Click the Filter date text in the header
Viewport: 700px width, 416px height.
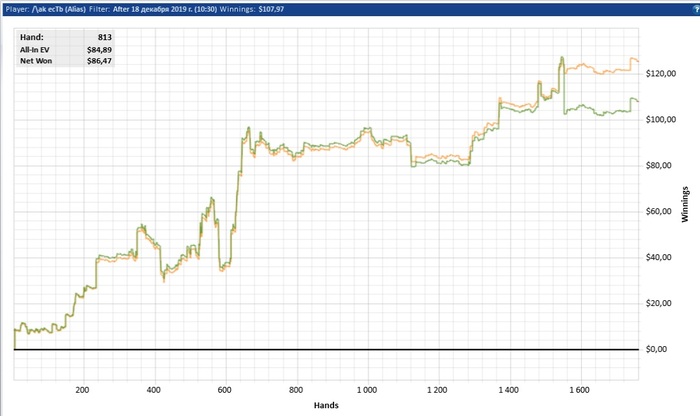point(165,9)
